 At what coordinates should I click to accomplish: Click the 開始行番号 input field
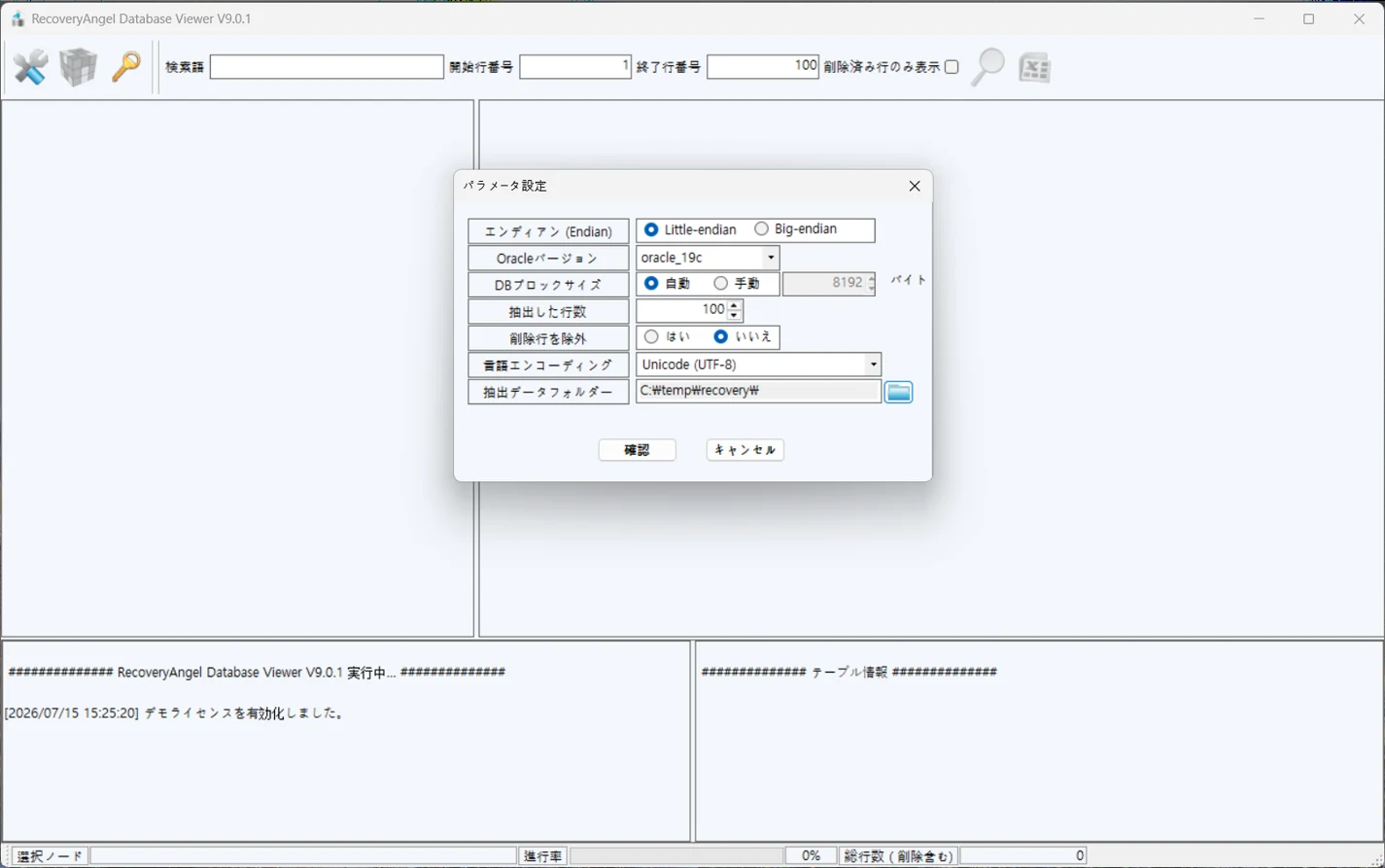(575, 67)
